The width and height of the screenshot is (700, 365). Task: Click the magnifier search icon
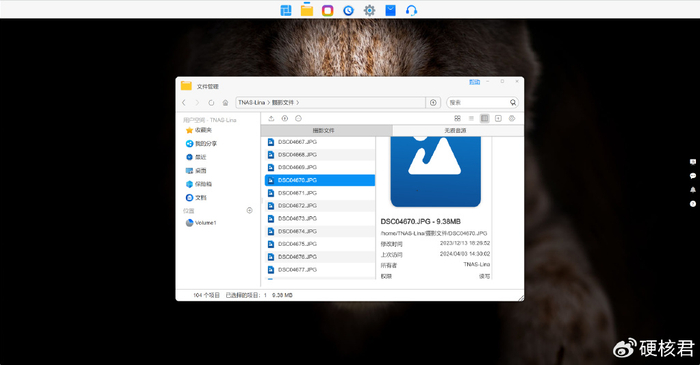[x=513, y=103]
